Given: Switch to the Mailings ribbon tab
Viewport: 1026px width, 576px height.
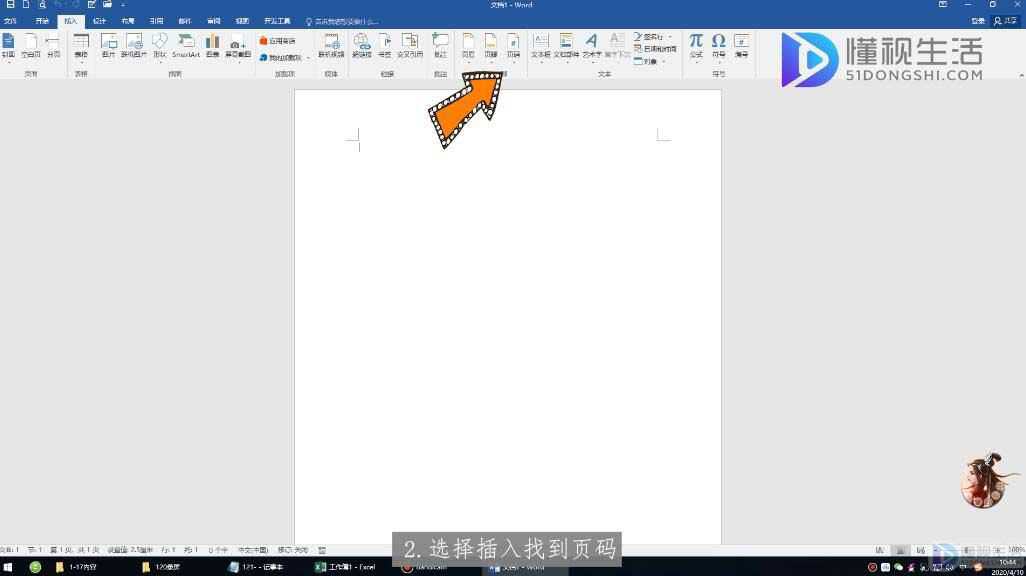Looking at the screenshot, I should [x=185, y=21].
